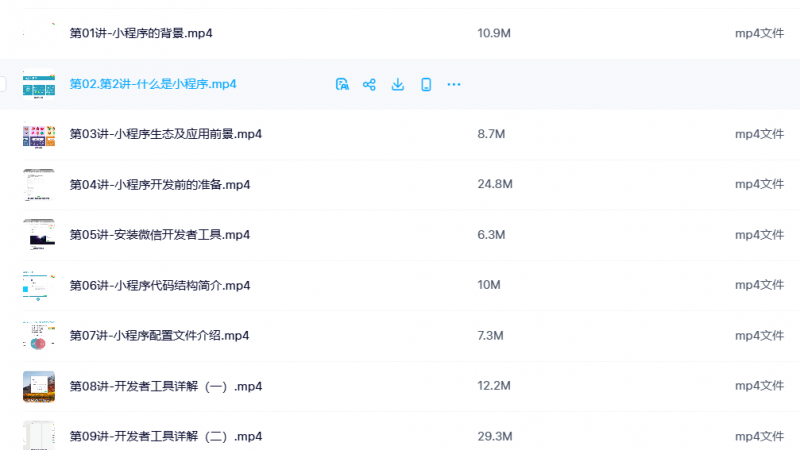Open 第09讲-开发者工具详解（二）.mp4
The image size is (800, 450).
pos(166,436)
